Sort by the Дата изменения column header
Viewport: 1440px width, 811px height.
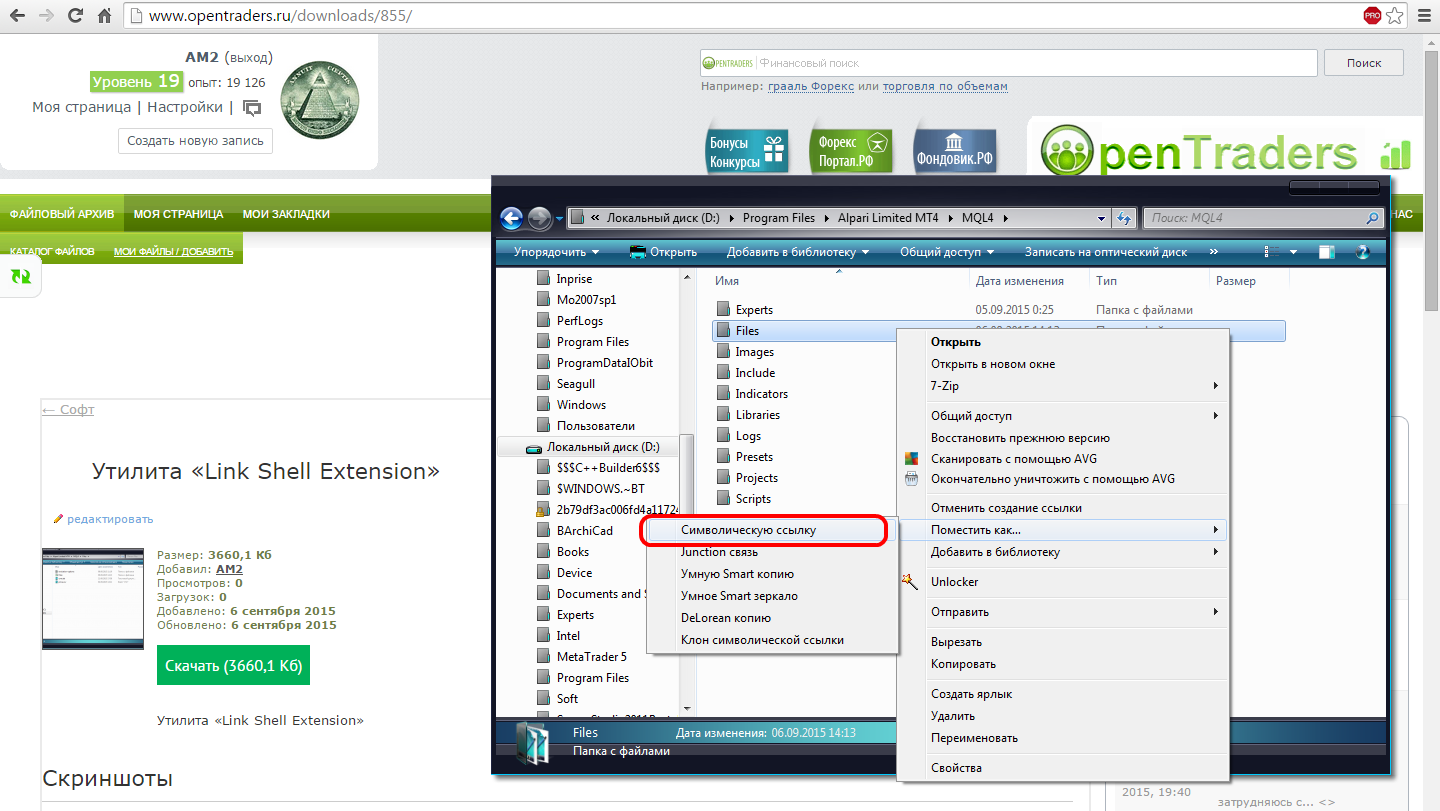(x=1020, y=281)
